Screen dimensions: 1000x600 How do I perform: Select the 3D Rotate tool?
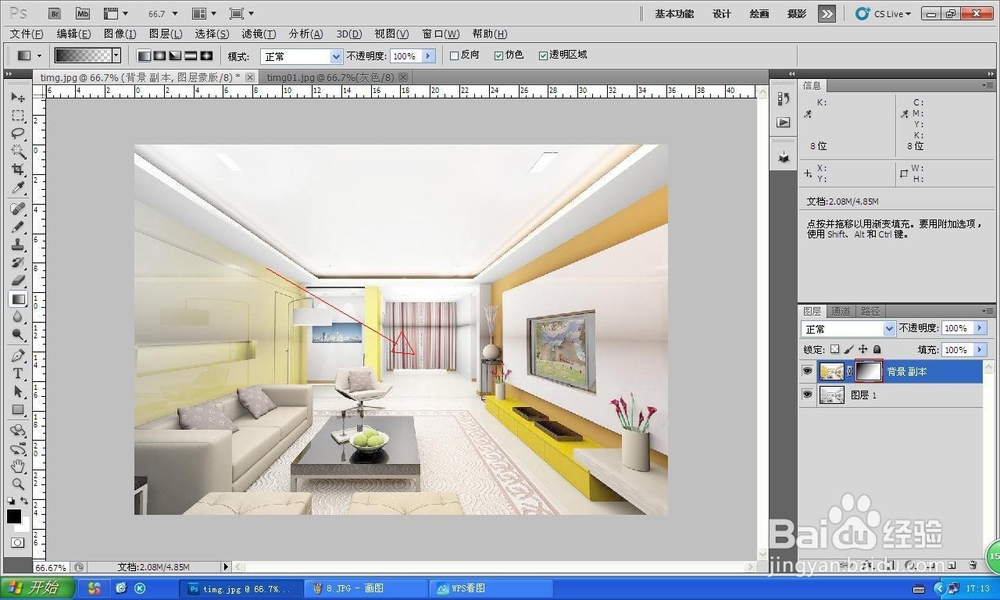(18, 431)
